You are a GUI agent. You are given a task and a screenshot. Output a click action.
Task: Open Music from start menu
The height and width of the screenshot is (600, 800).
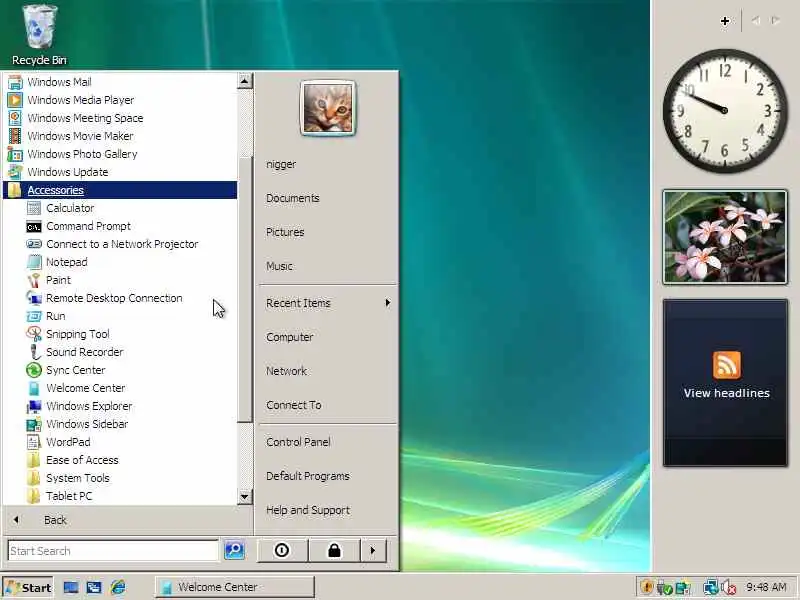(x=279, y=266)
